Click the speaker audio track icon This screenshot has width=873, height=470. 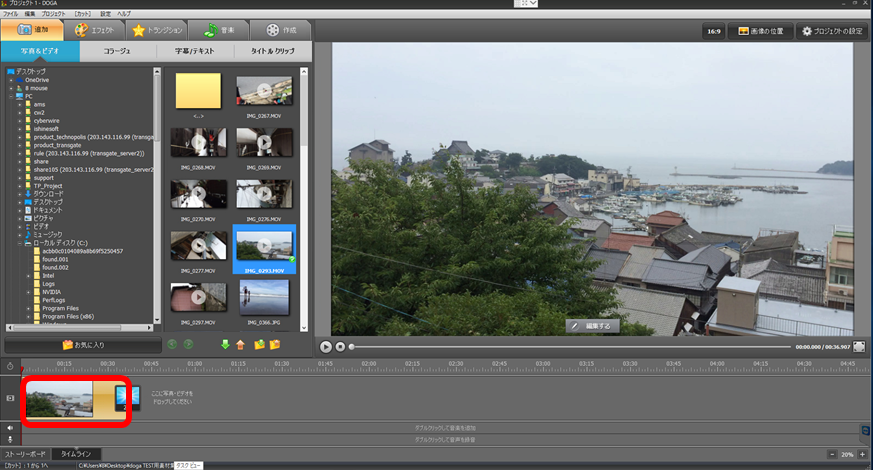coord(10,428)
